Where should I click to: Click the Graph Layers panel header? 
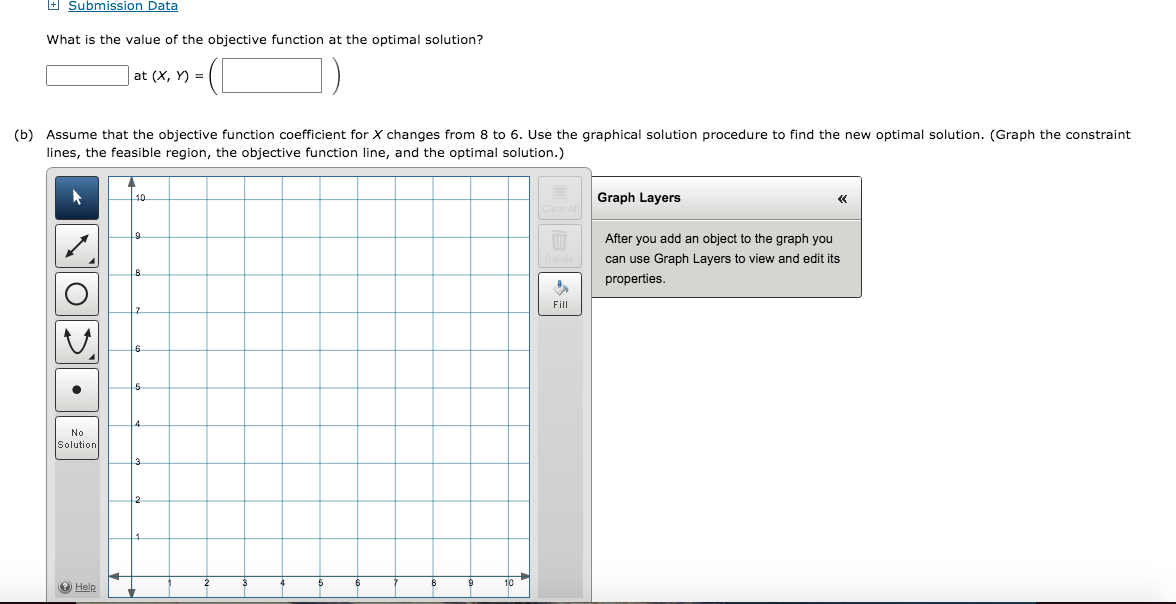[x=726, y=198]
